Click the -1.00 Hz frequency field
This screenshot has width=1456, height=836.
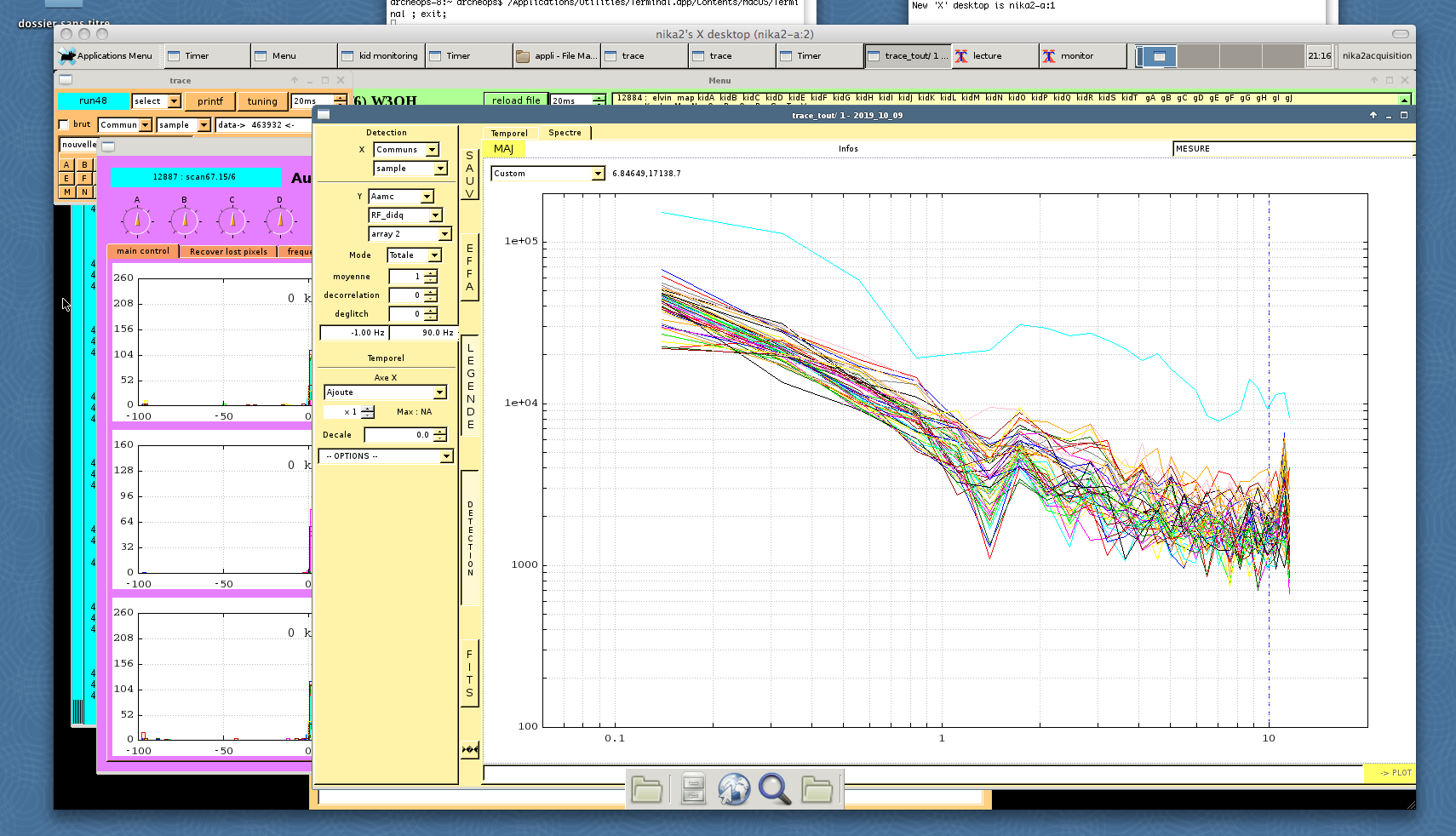(353, 333)
